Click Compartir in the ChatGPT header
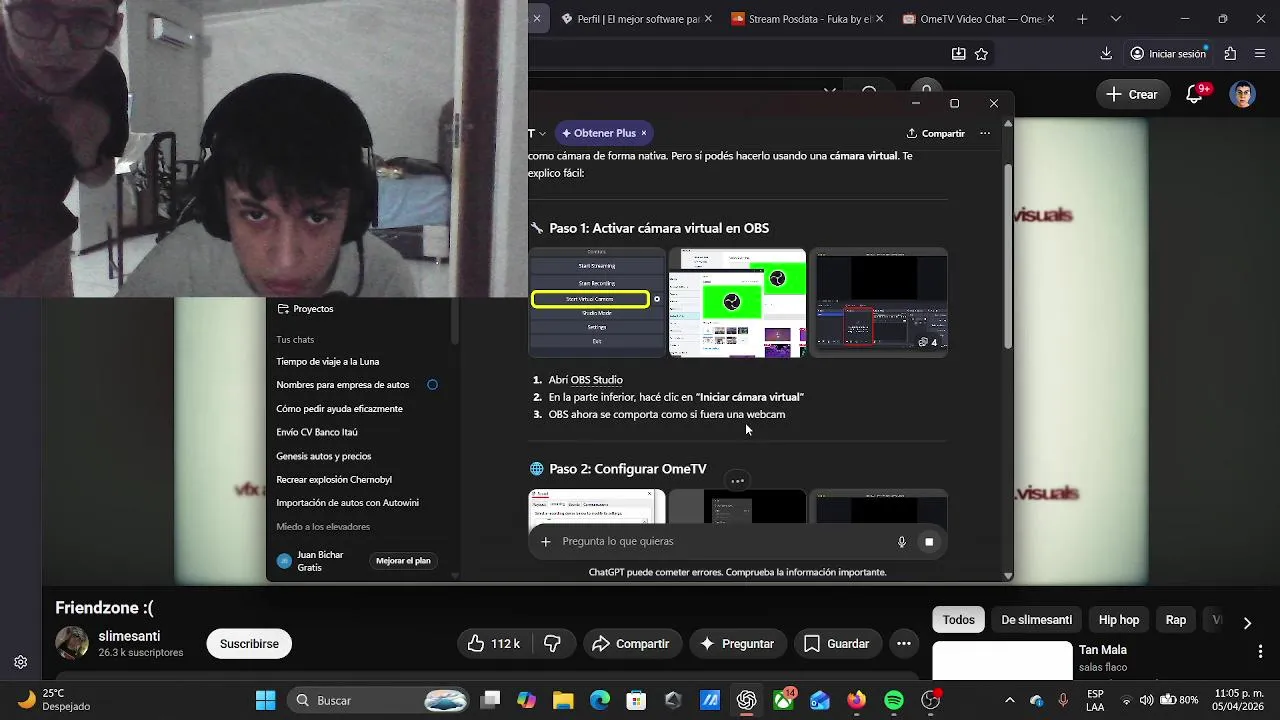1280x720 pixels. coord(936,133)
